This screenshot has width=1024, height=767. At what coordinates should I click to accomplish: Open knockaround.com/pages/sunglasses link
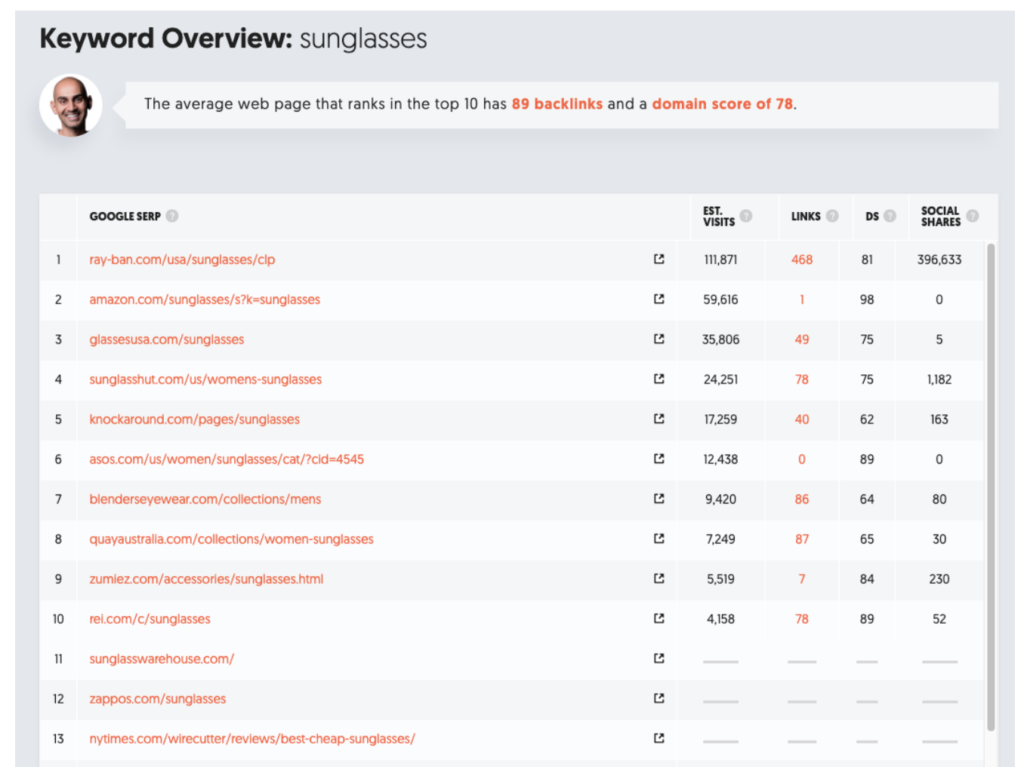[195, 419]
